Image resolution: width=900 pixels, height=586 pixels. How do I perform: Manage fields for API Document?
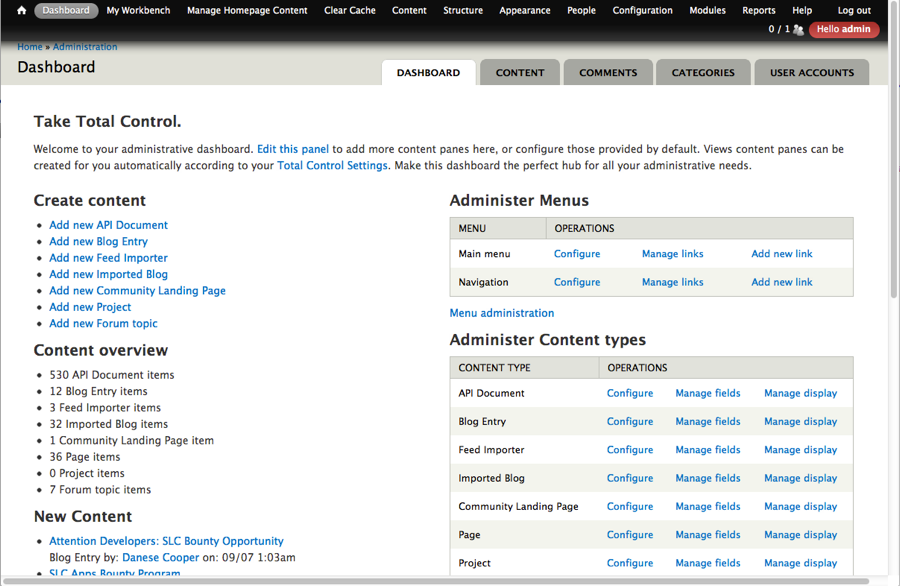click(708, 393)
